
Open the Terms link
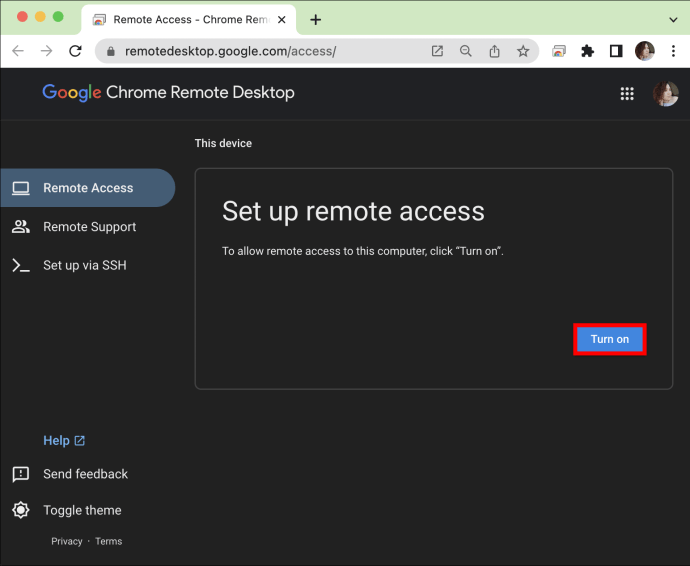pos(109,541)
